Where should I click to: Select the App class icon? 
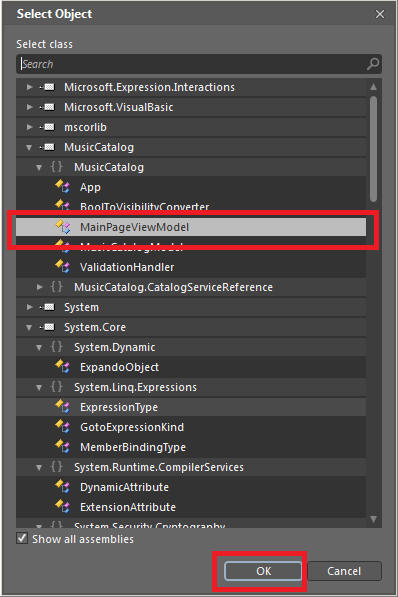coord(62,187)
